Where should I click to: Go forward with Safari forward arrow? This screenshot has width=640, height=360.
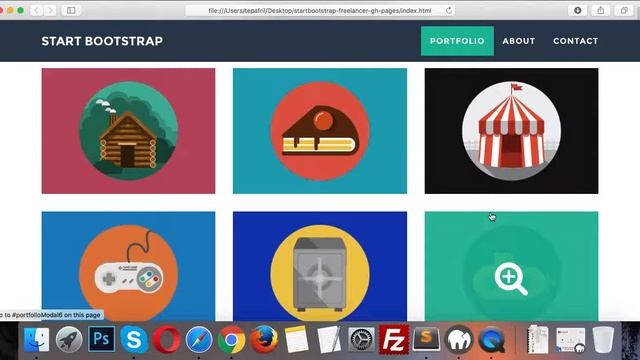(x=51, y=10)
